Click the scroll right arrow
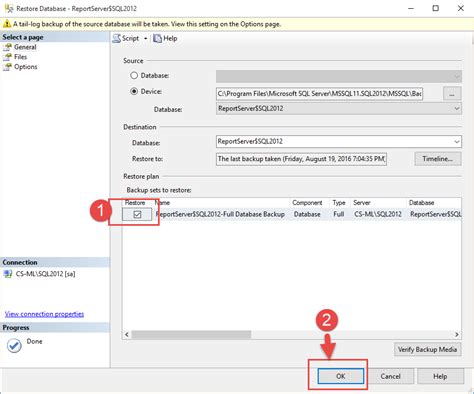Viewport: 474px width, 394px height. point(457,334)
